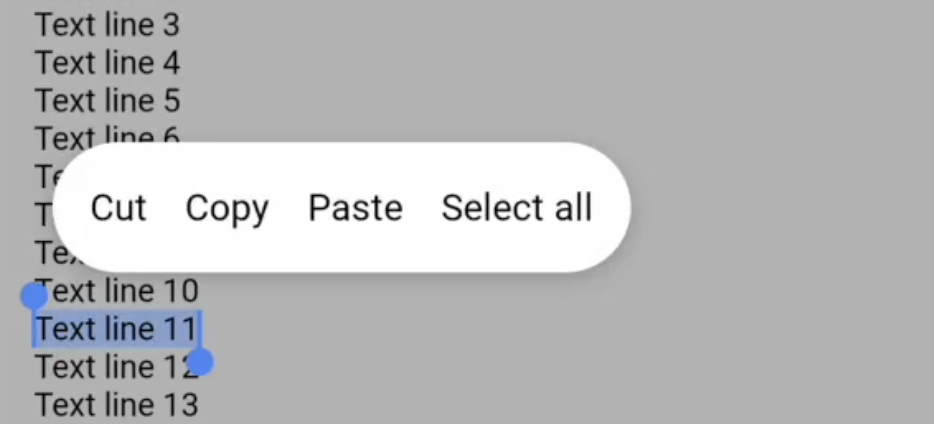
Task: Choose Copy from the text menu
Action: point(227,208)
